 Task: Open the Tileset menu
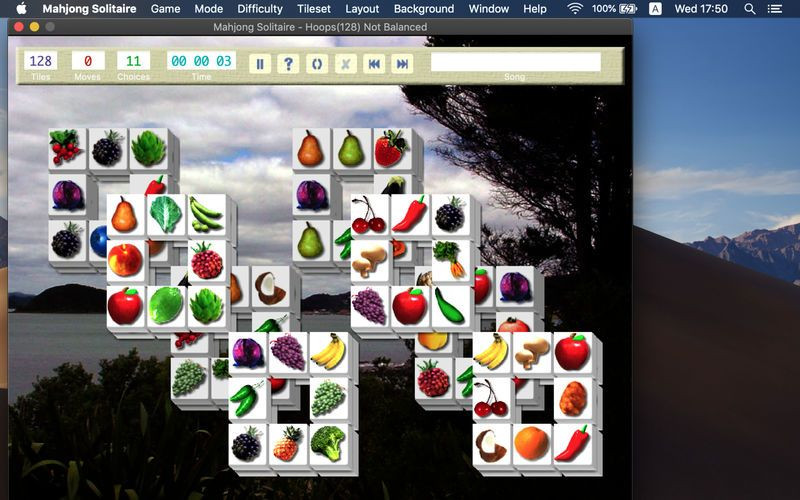pos(314,9)
